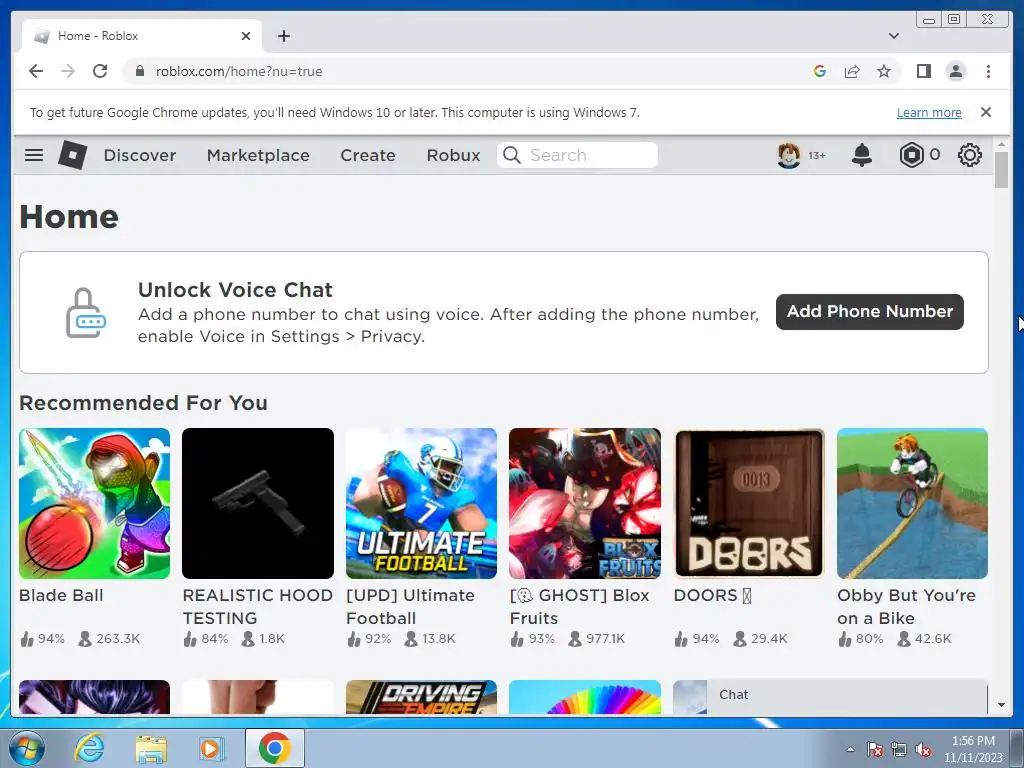Image resolution: width=1024 pixels, height=768 pixels.
Task: Open the settings gear in Roblox header
Action: point(969,155)
